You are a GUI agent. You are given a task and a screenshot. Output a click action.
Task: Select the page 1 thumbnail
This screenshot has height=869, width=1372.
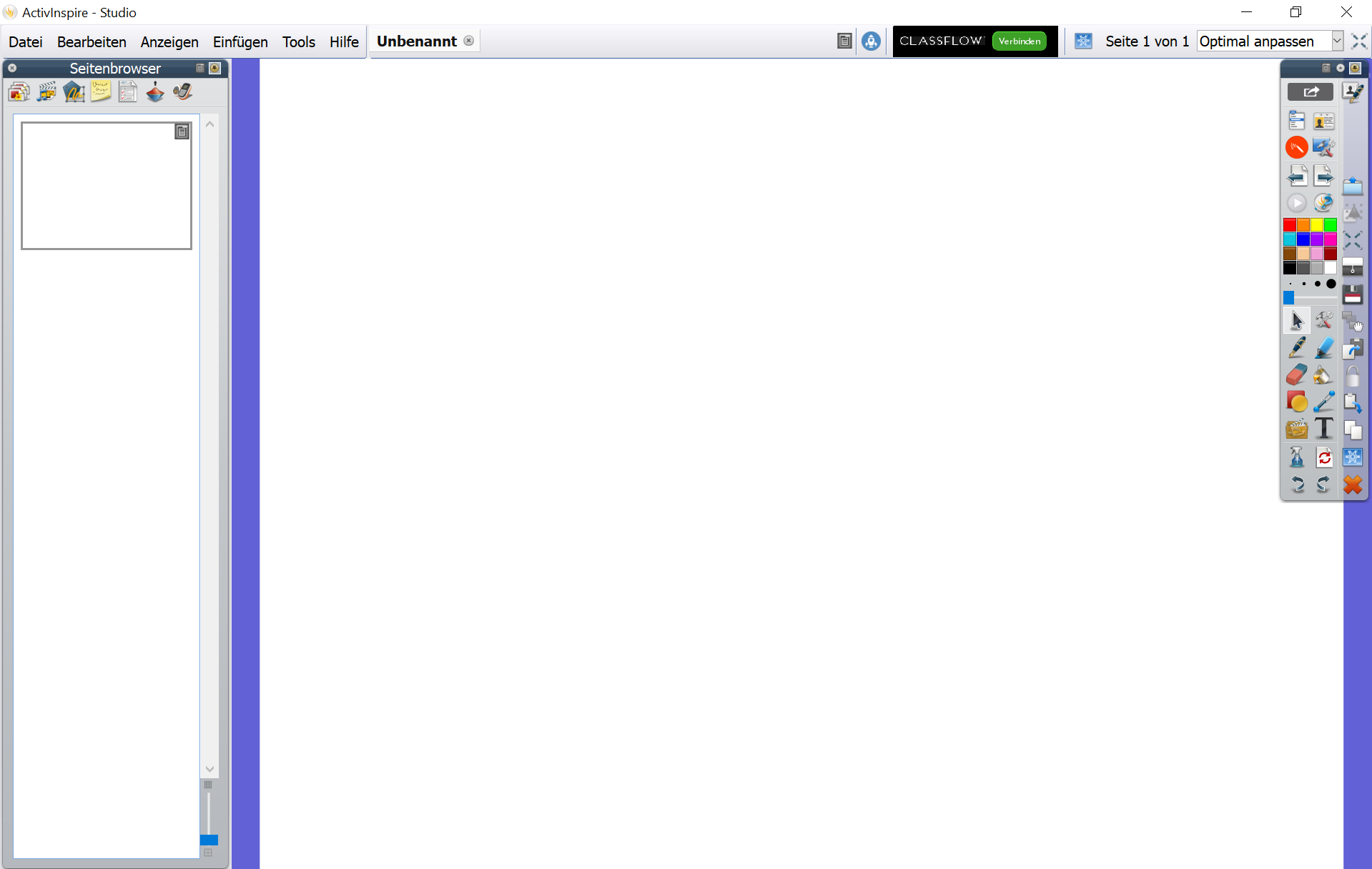[x=106, y=186]
